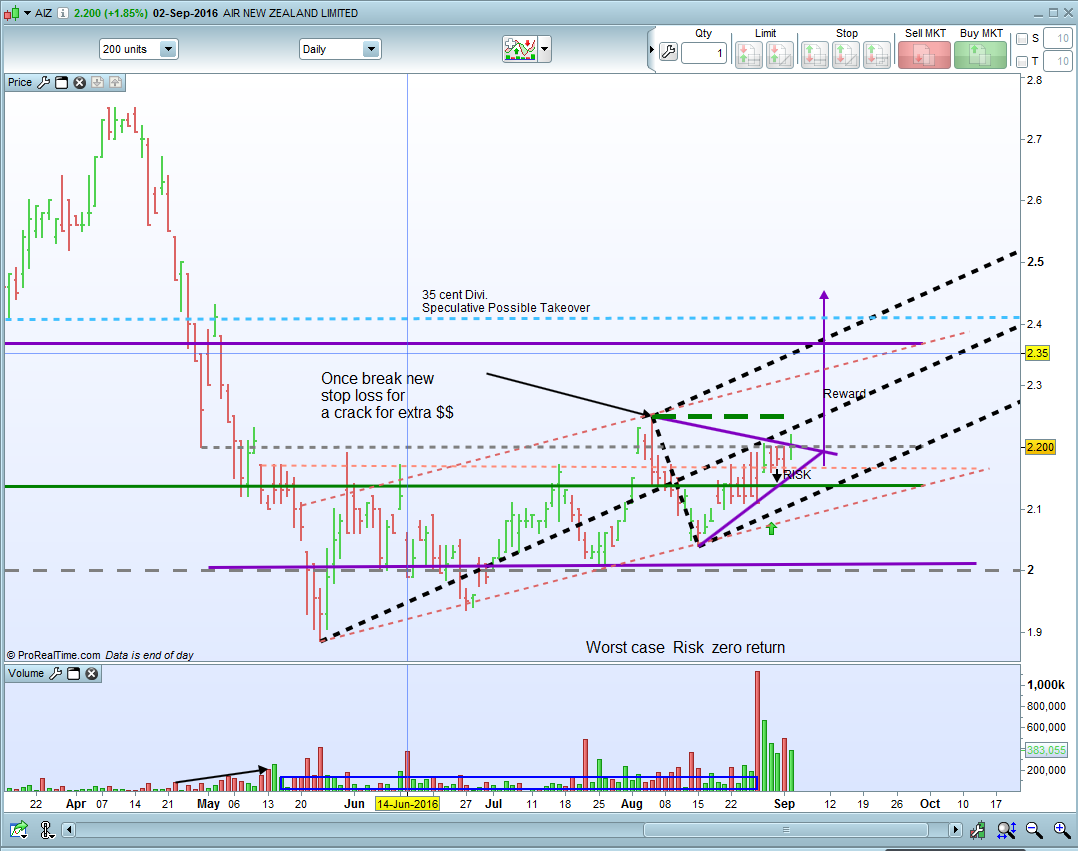Click the horizontal time scrollbar thumb
The width and height of the screenshot is (1078, 851).
tap(786, 830)
